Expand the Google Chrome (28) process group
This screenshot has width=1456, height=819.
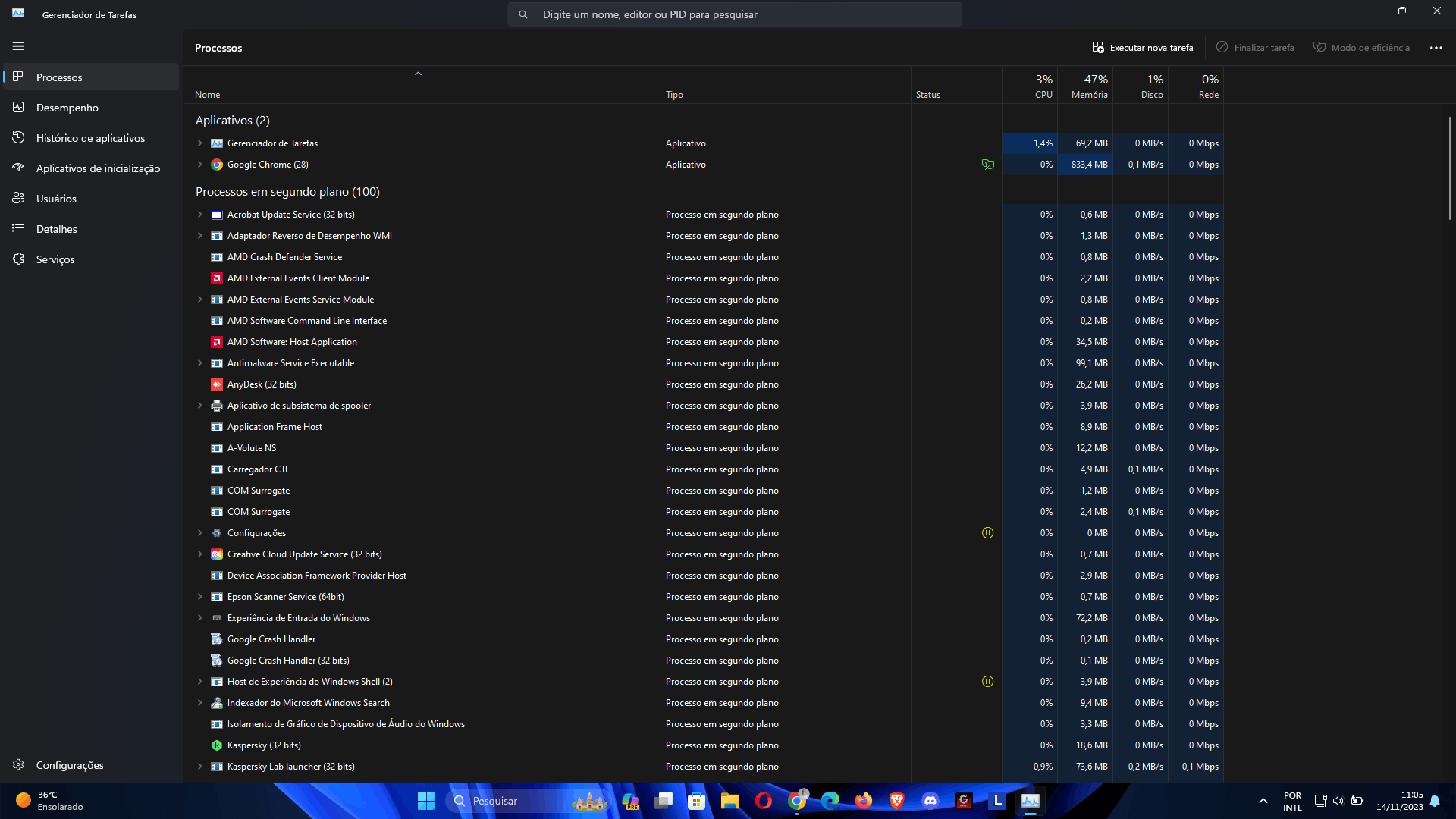point(200,165)
